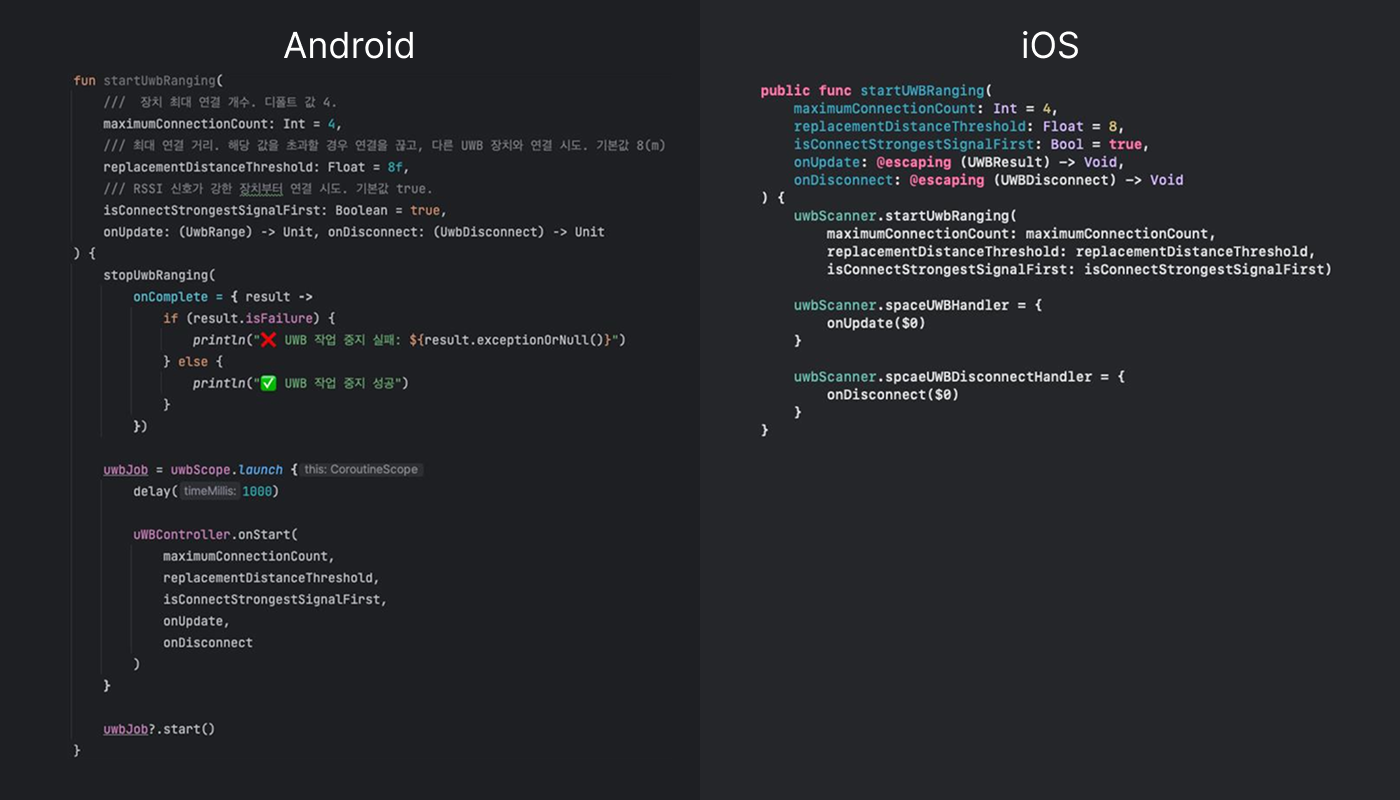The height and width of the screenshot is (800, 1400).
Task: Click the red cross emoji in the println string
Action: tap(267, 340)
